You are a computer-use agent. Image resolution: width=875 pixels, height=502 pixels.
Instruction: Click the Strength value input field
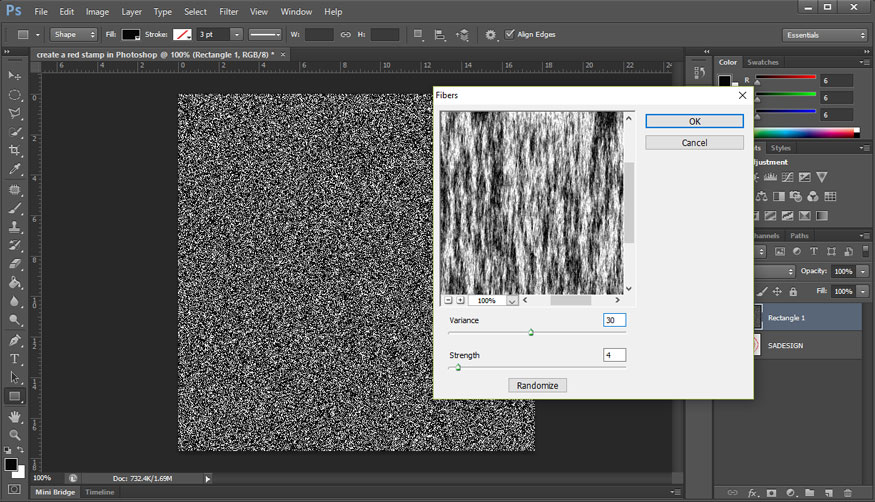[x=614, y=355]
